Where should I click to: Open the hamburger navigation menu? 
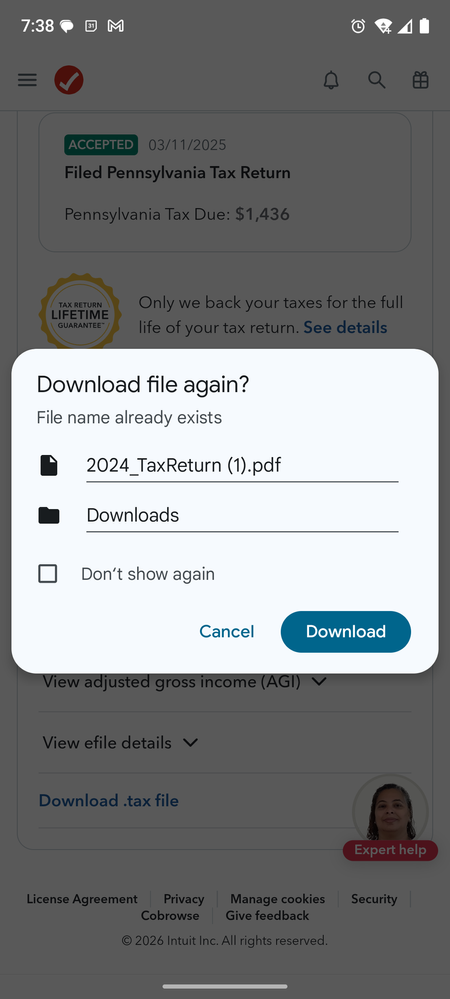[27, 80]
